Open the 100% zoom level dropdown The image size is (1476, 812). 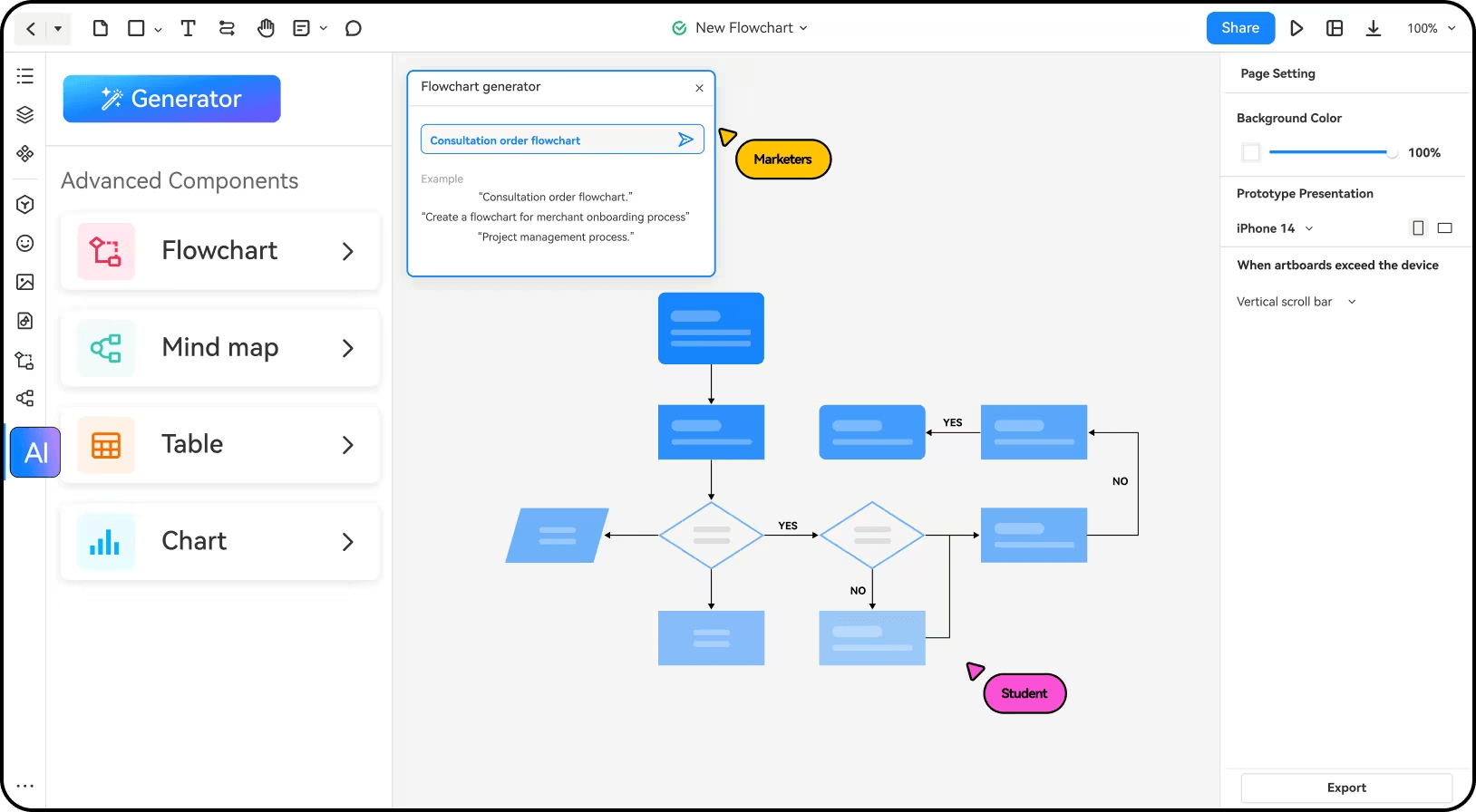tap(1432, 28)
